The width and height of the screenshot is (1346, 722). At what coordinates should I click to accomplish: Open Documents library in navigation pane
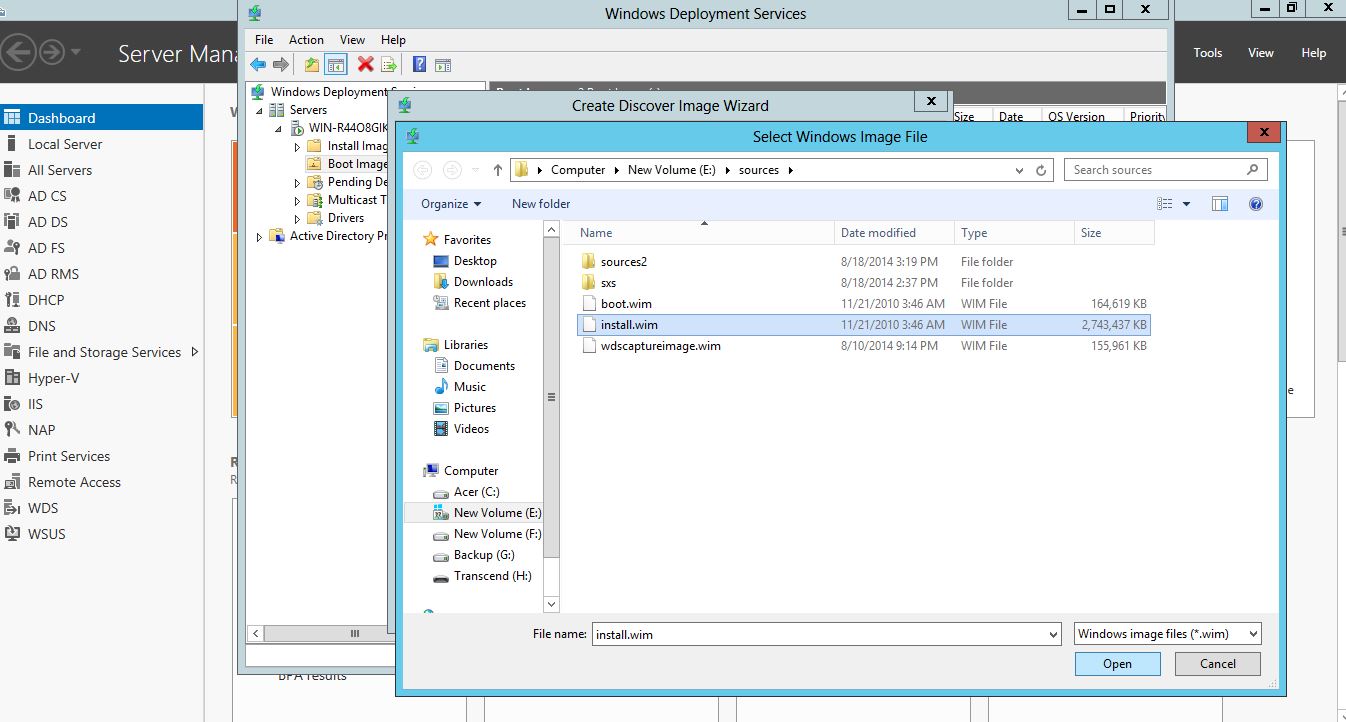tap(484, 366)
